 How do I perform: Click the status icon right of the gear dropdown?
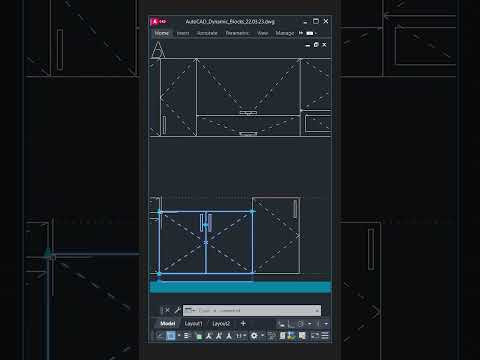[x=272, y=336]
